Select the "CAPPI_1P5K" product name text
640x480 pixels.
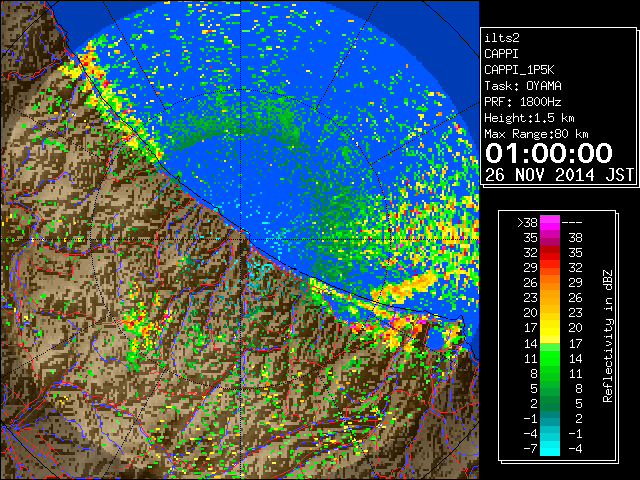(x=519, y=70)
